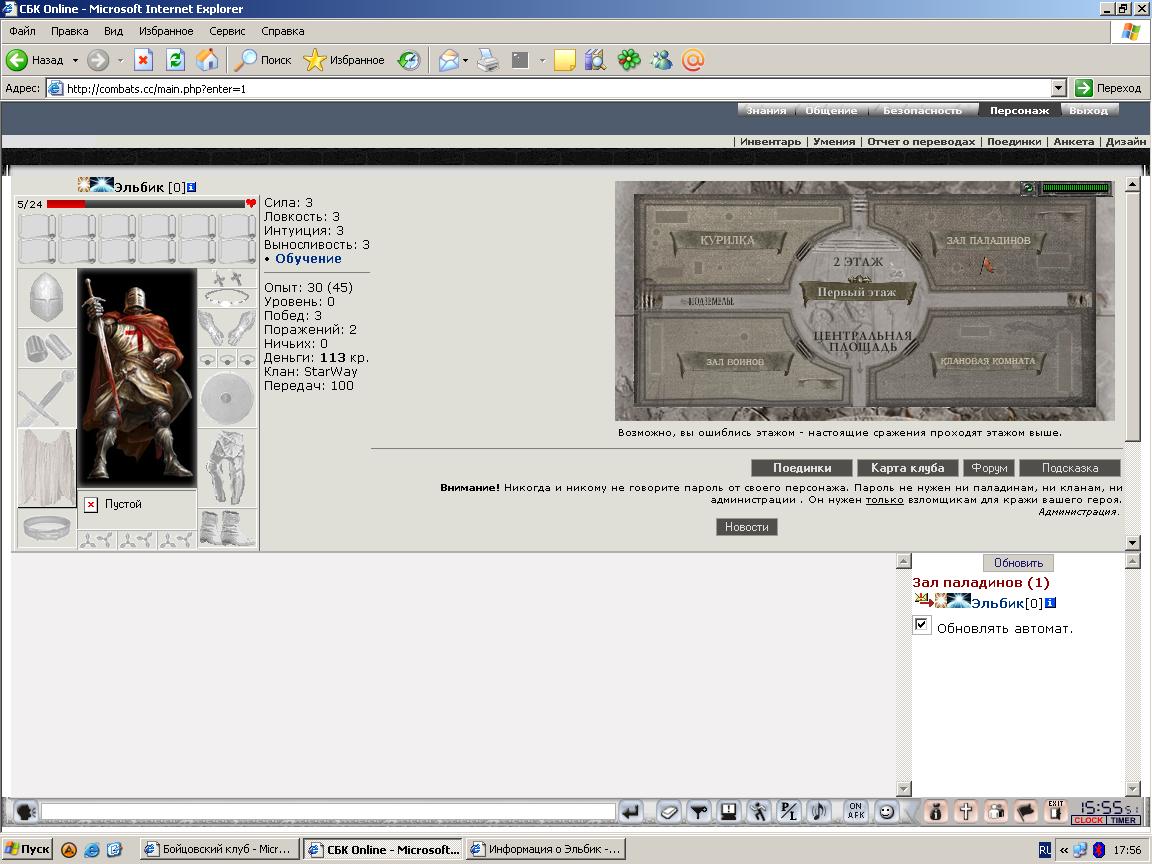Click the sound note icon in chat bar
1152x864 pixels.
coord(818,812)
